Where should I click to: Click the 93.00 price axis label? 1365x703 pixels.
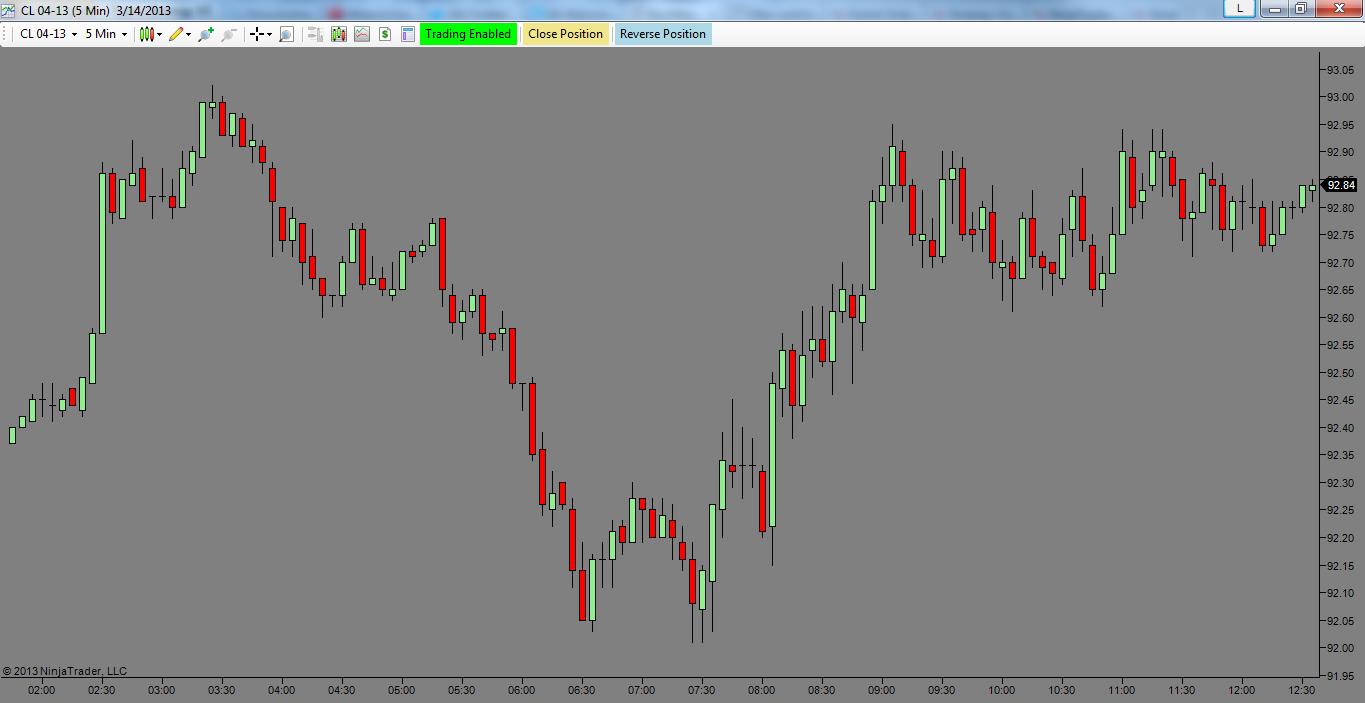pyautogui.click(x=1339, y=97)
